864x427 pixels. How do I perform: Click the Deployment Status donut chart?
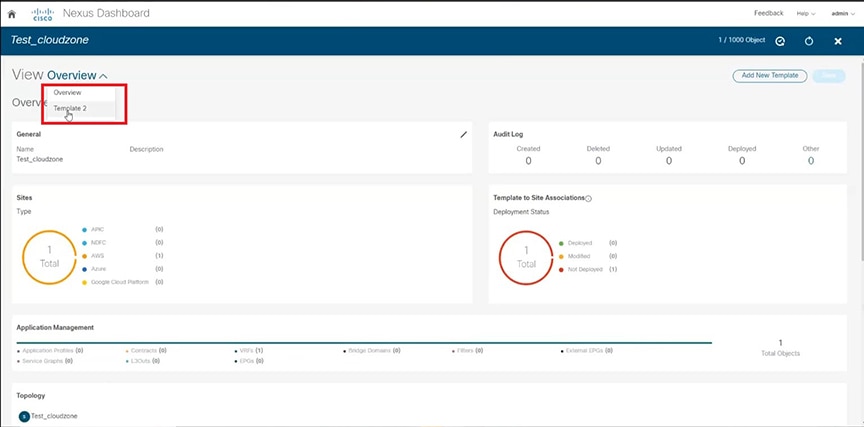(x=526, y=257)
